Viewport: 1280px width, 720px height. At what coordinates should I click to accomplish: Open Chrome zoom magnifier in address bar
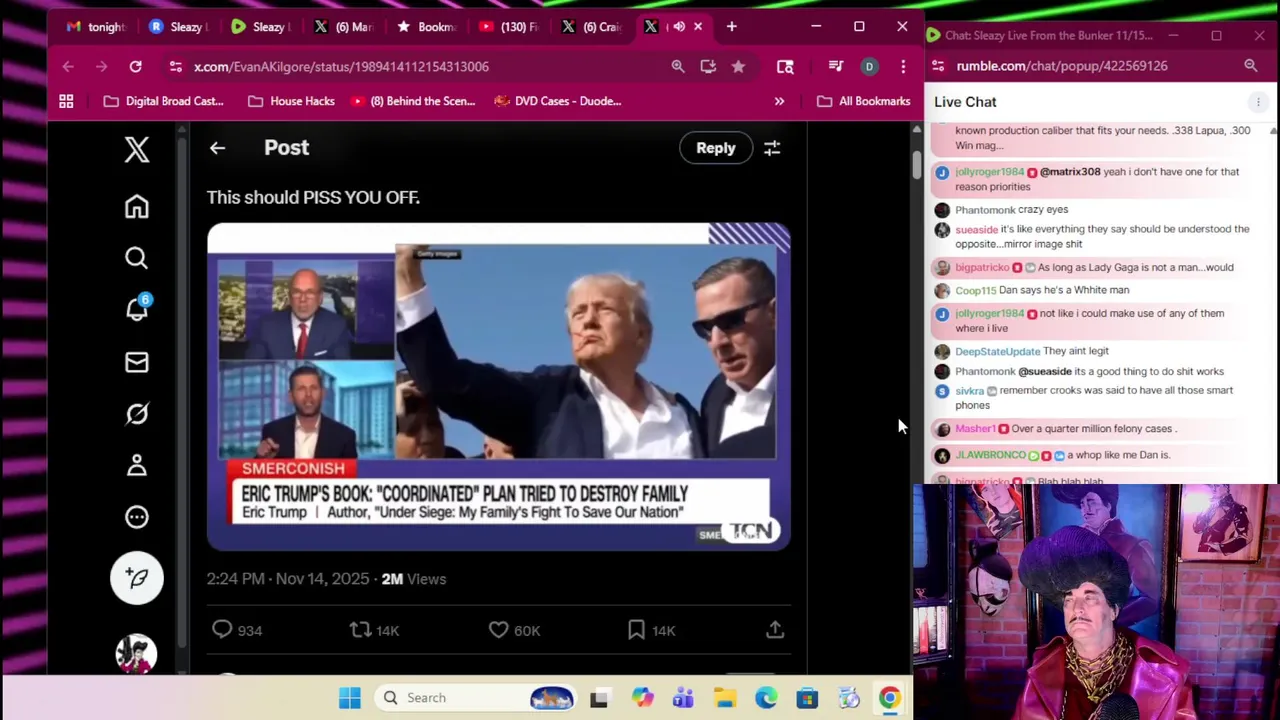click(x=678, y=66)
